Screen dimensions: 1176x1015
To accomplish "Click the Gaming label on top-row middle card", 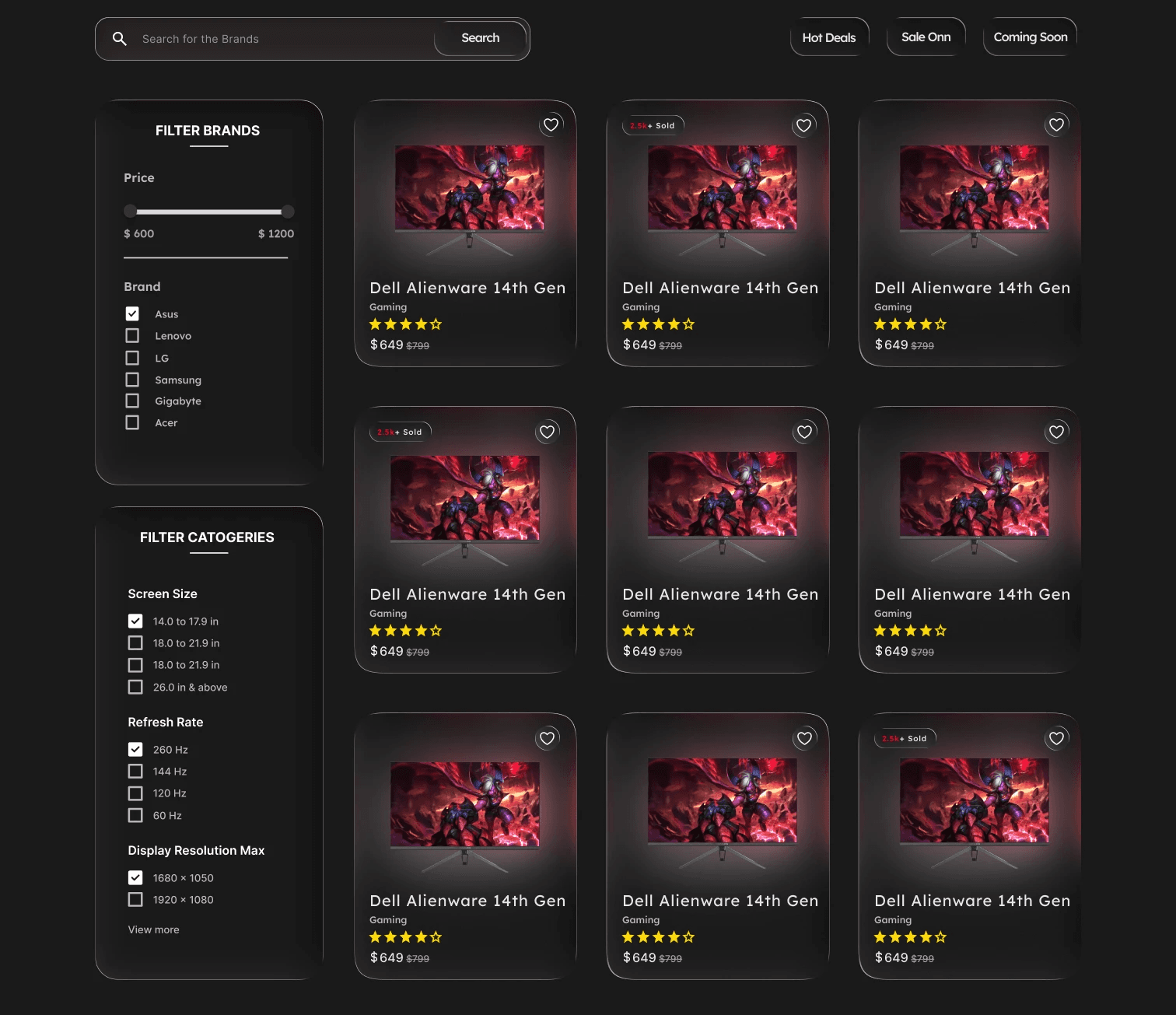I will pos(641,307).
